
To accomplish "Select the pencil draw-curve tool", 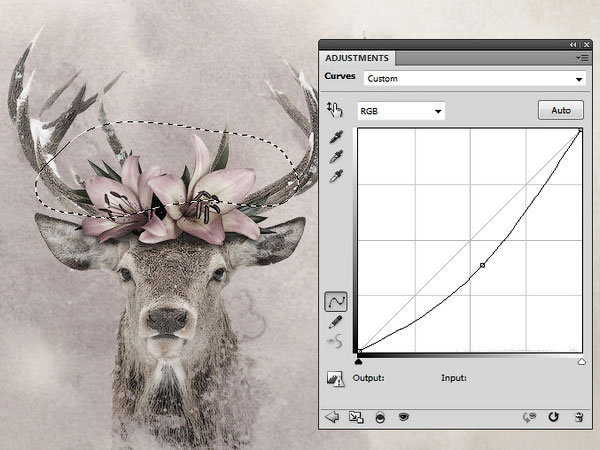I will (336, 322).
